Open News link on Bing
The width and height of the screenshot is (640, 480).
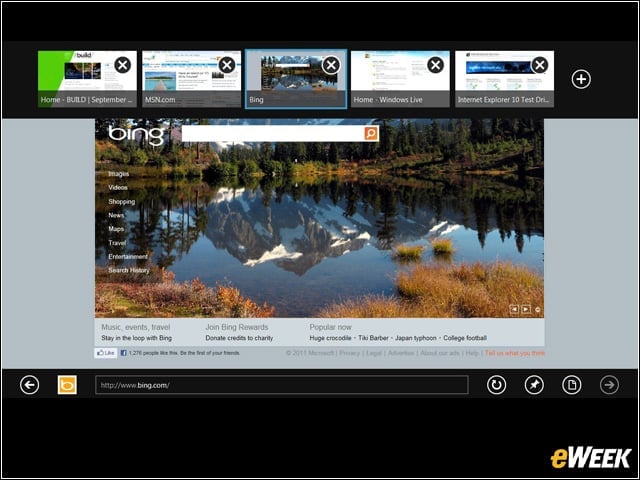116,215
